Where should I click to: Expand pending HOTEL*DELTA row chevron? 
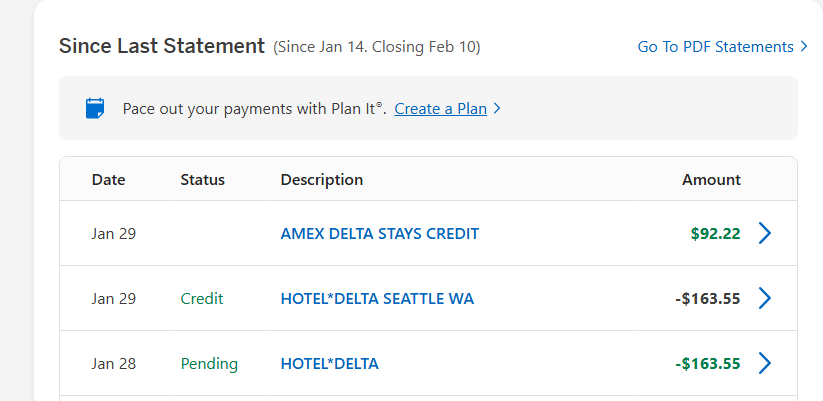coord(765,363)
